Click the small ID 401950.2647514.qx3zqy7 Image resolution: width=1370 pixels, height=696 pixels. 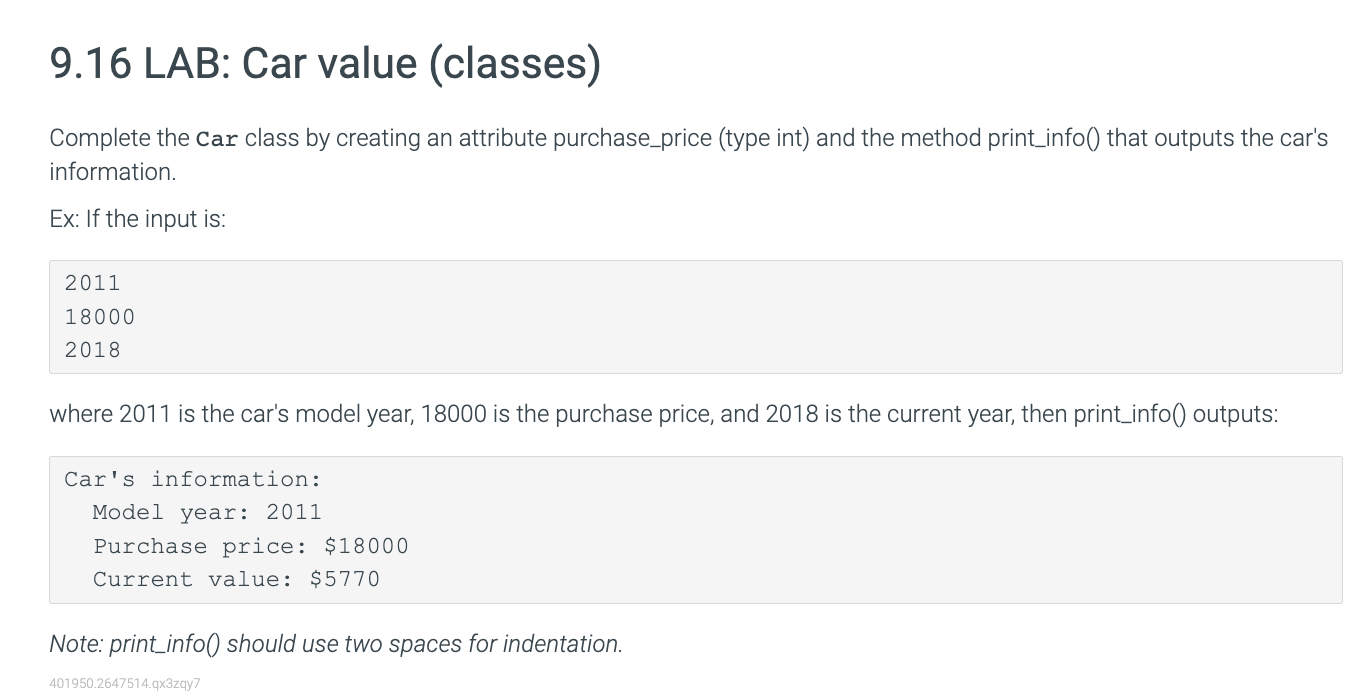coord(125,684)
